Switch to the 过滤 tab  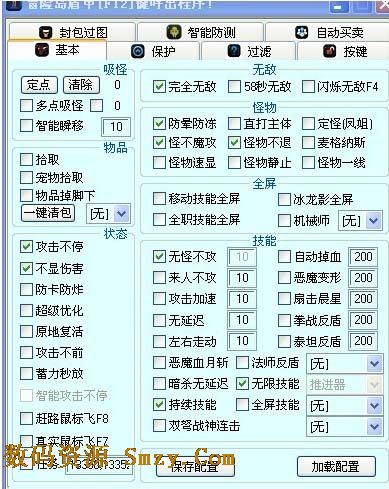248,51
